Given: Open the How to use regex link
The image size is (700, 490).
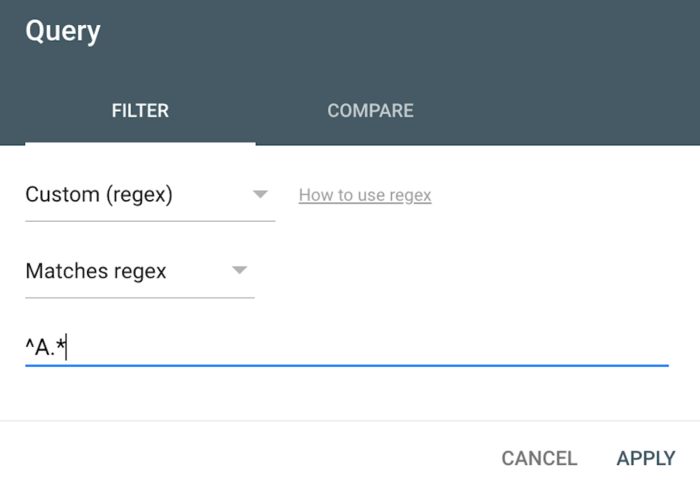Looking at the screenshot, I should coord(365,195).
